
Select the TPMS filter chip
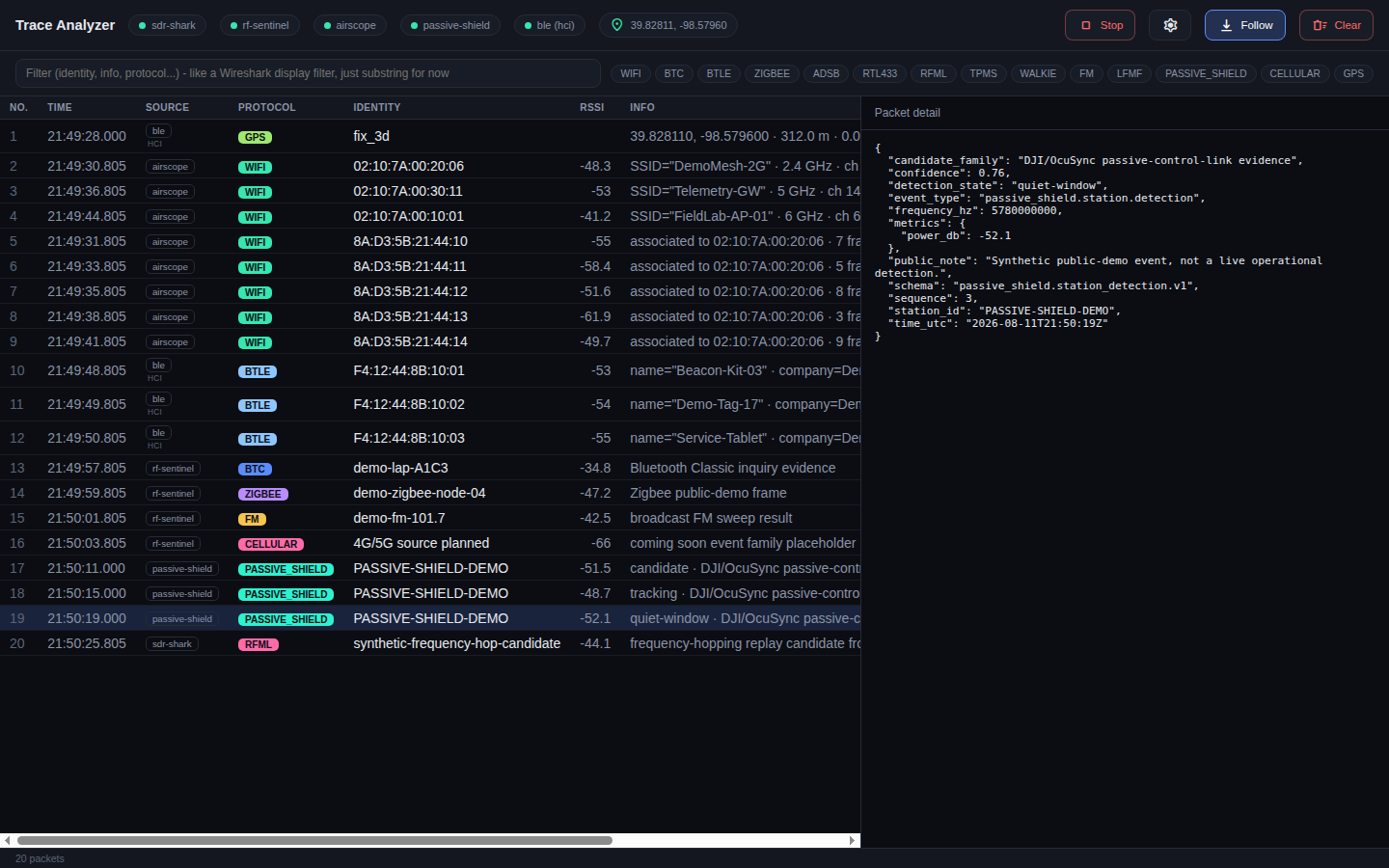coord(984,73)
